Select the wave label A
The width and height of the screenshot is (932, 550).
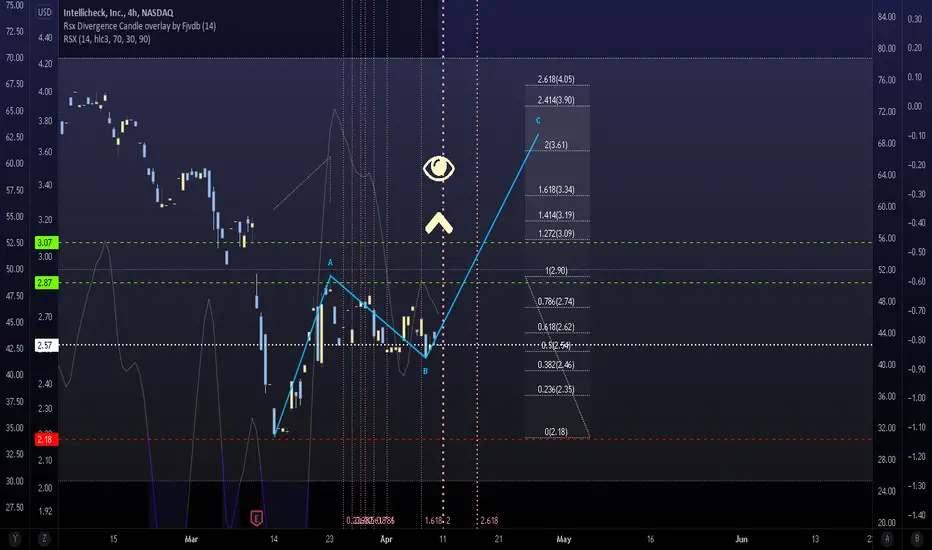(330, 262)
